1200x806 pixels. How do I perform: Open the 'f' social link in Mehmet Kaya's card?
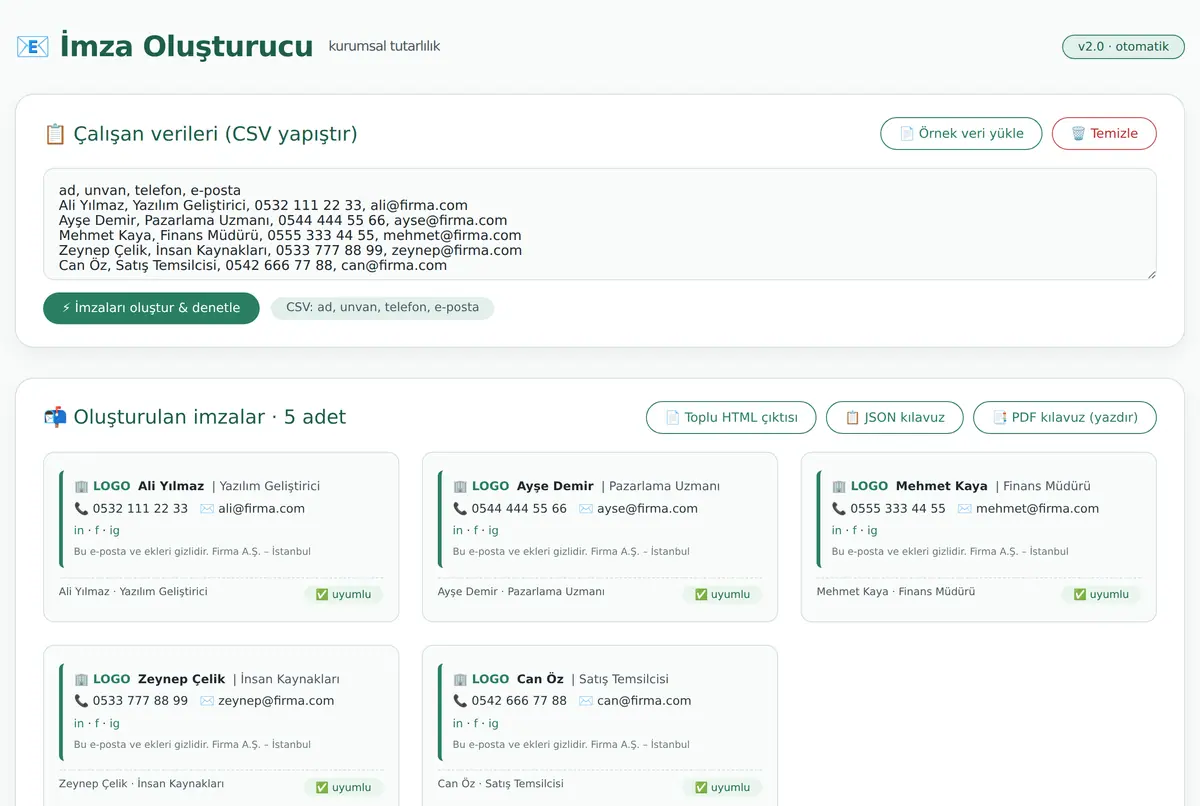[x=855, y=530]
